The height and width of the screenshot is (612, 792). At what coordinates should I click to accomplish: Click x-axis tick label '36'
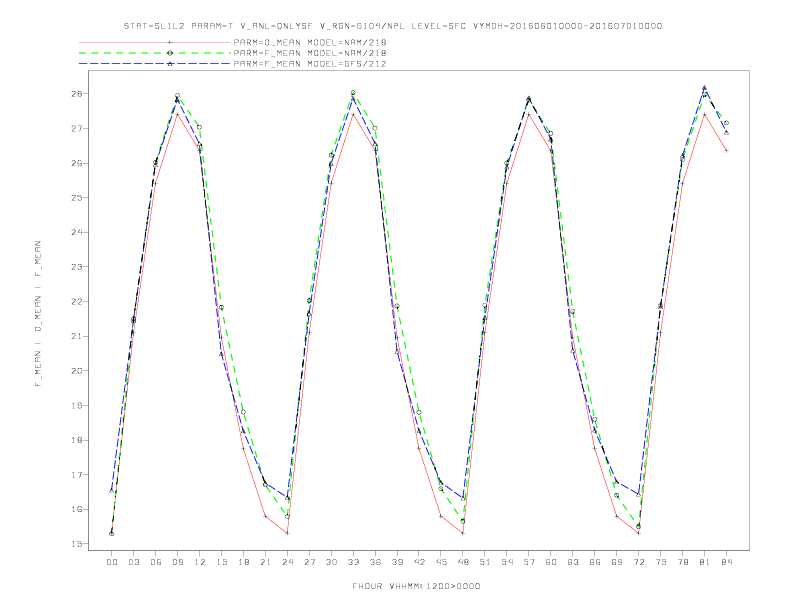coord(375,562)
